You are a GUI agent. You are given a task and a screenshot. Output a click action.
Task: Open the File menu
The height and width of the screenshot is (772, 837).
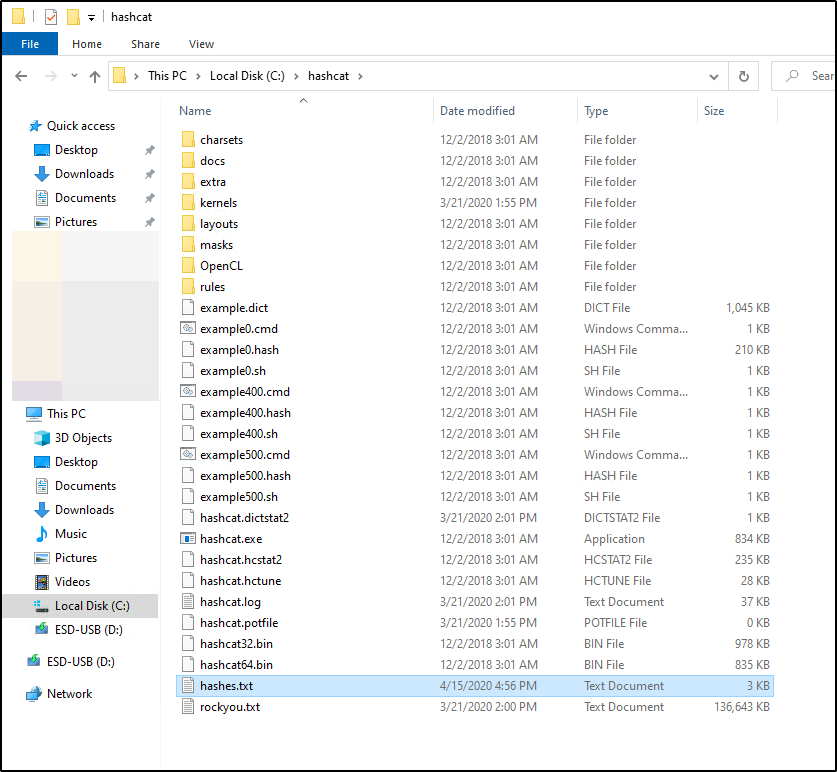pyautogui.click(x=30, y=44)
